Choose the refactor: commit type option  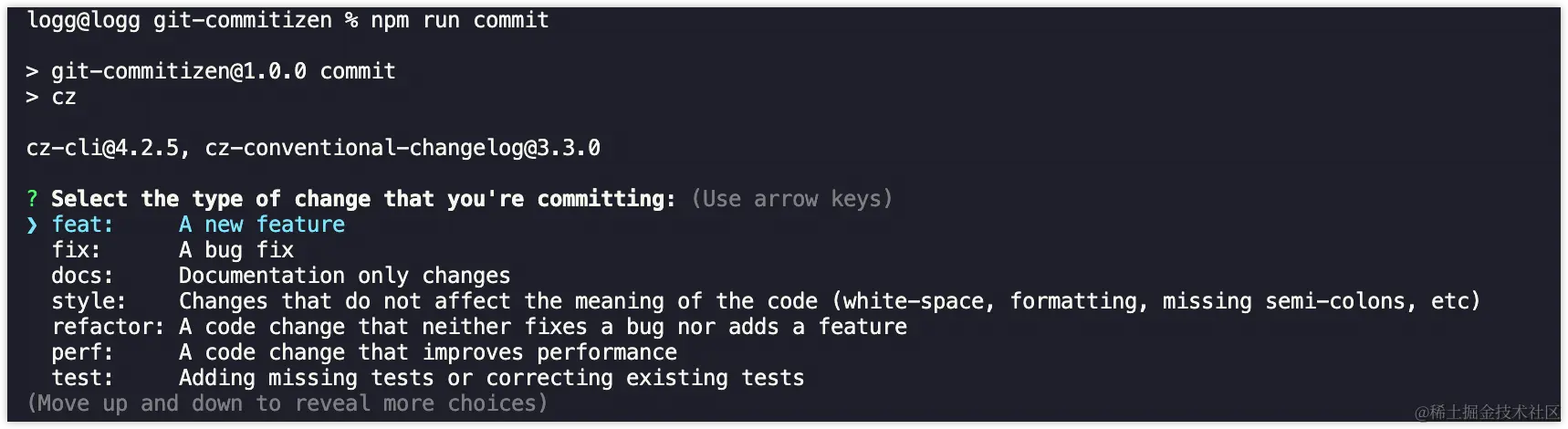click(108, 327)
